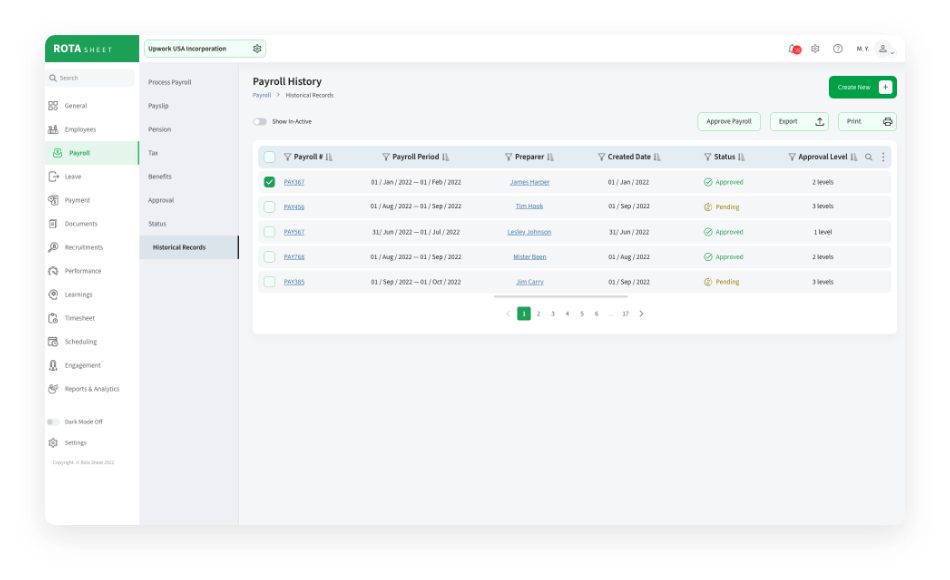
Task: Click the Recruitments sidebar icon
Action: tap(53, 247)
